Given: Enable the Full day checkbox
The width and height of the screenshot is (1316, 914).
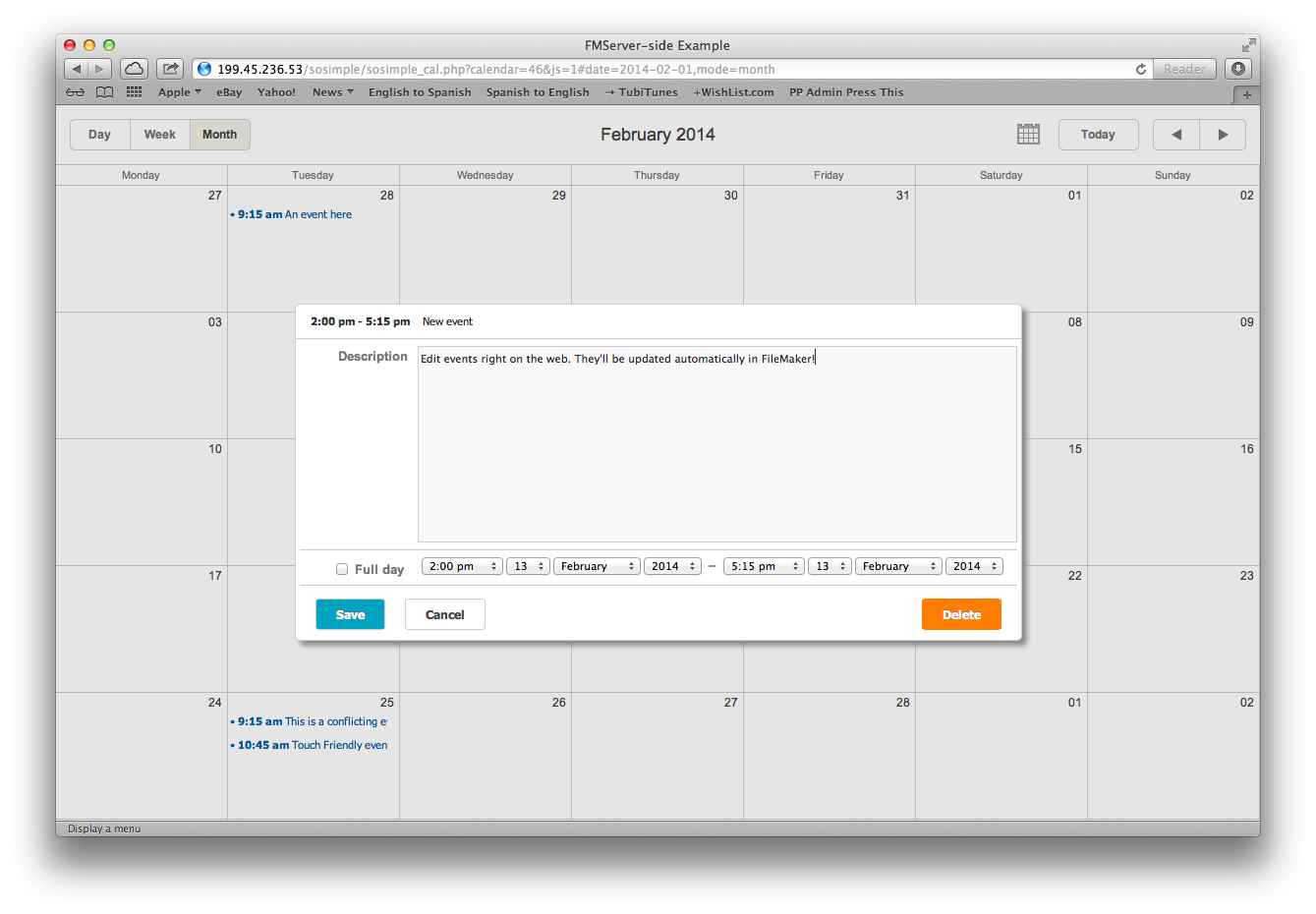Looking at the screenshot, I should 342,569.
